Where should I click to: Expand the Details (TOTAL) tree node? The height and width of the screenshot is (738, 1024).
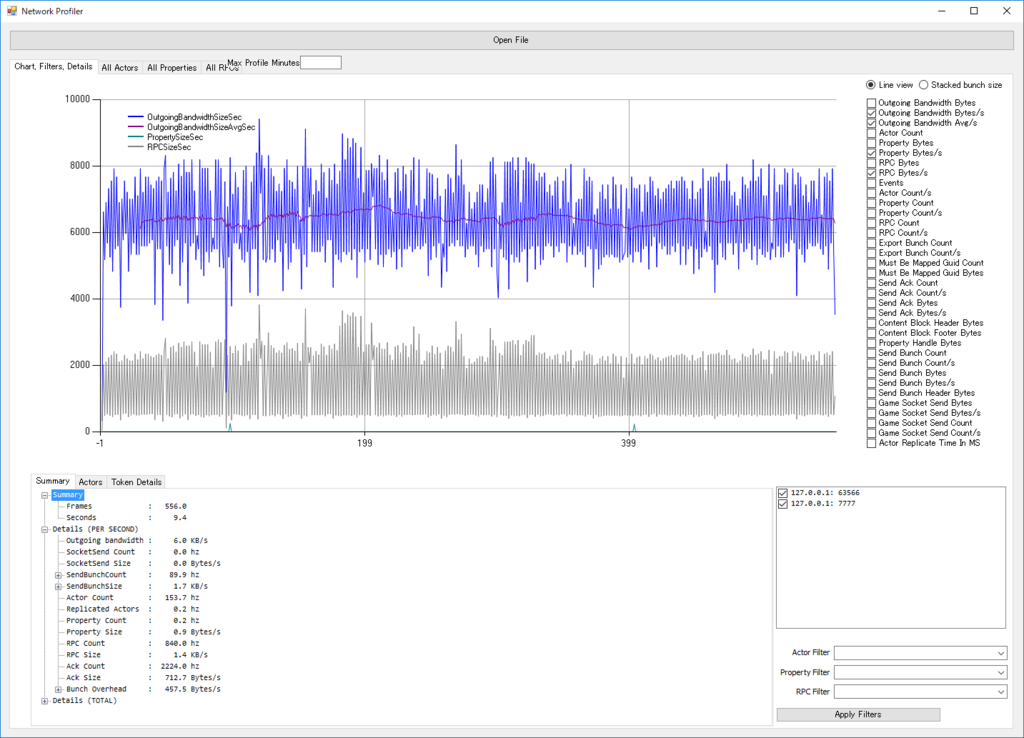[44, 701]
